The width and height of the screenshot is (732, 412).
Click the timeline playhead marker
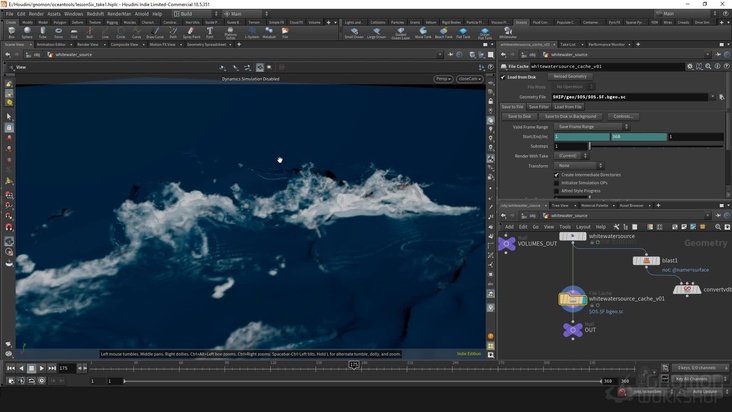[354, 364]
